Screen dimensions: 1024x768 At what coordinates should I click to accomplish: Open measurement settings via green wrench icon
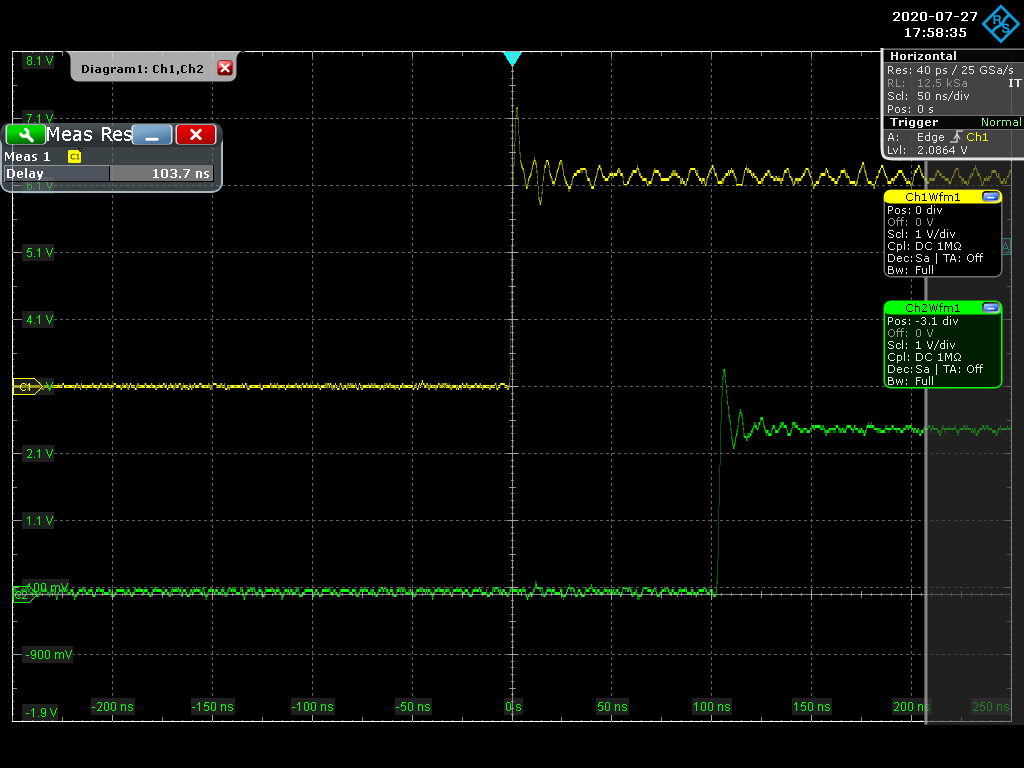tap(24, 134)
